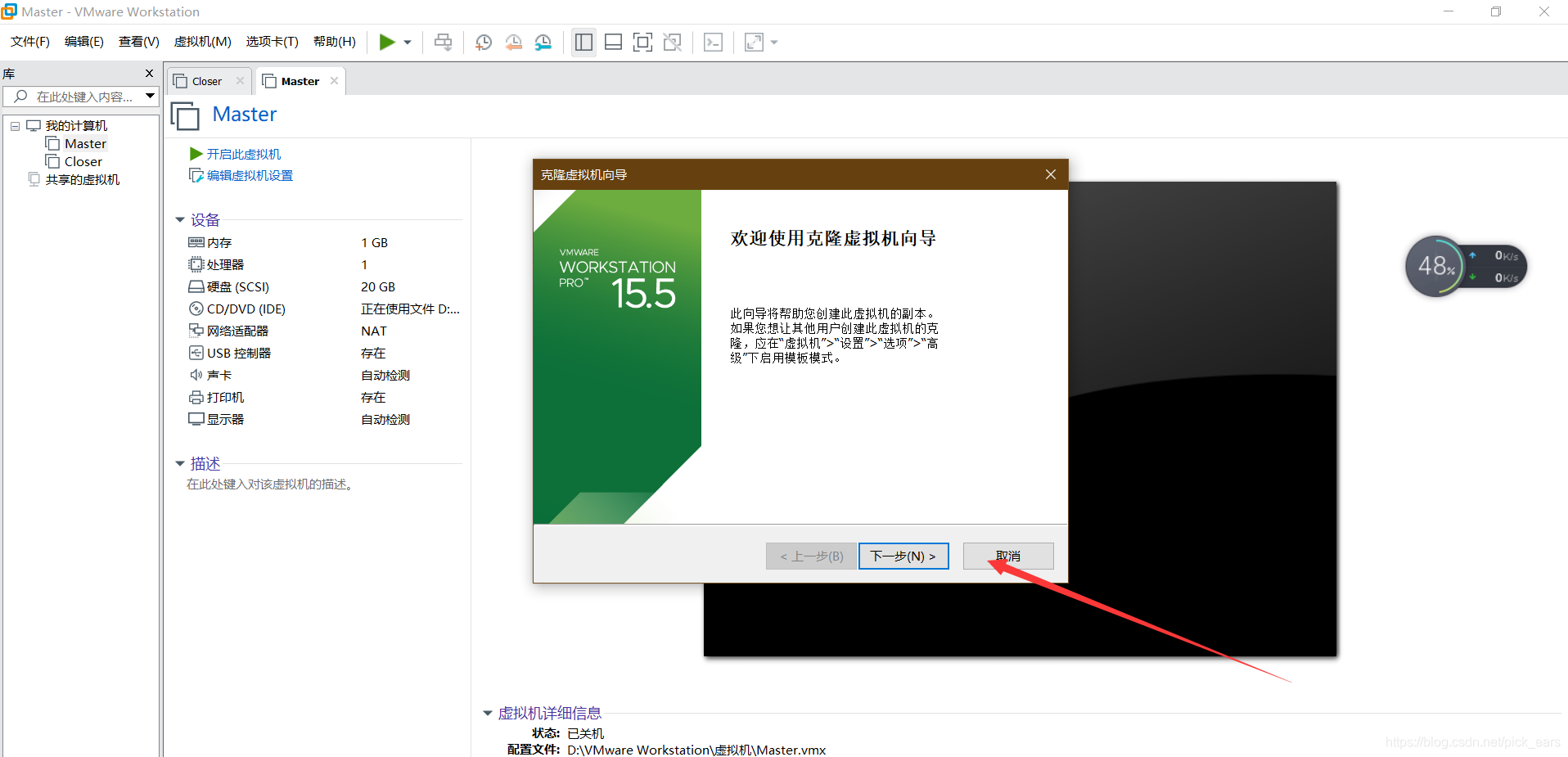
Task: Open the 帮助(H) menu
Action: [335, 42]
